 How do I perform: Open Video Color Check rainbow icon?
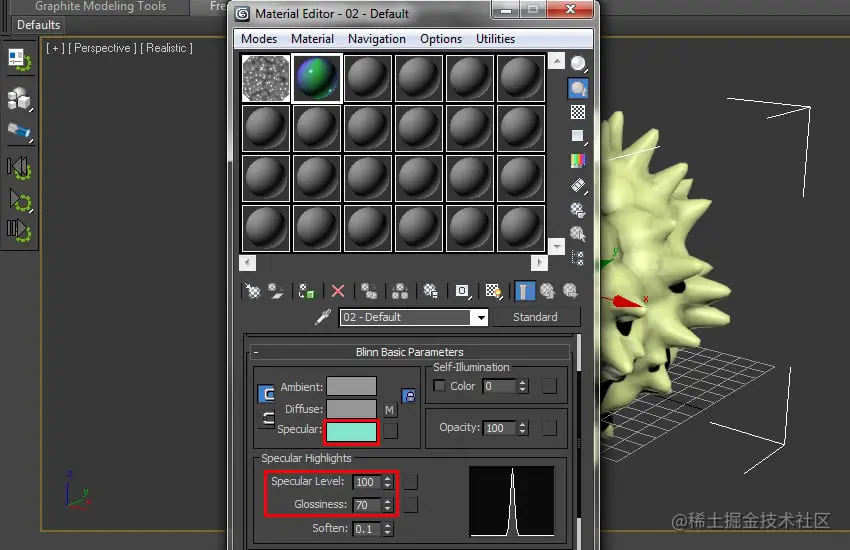pos(578,160)
